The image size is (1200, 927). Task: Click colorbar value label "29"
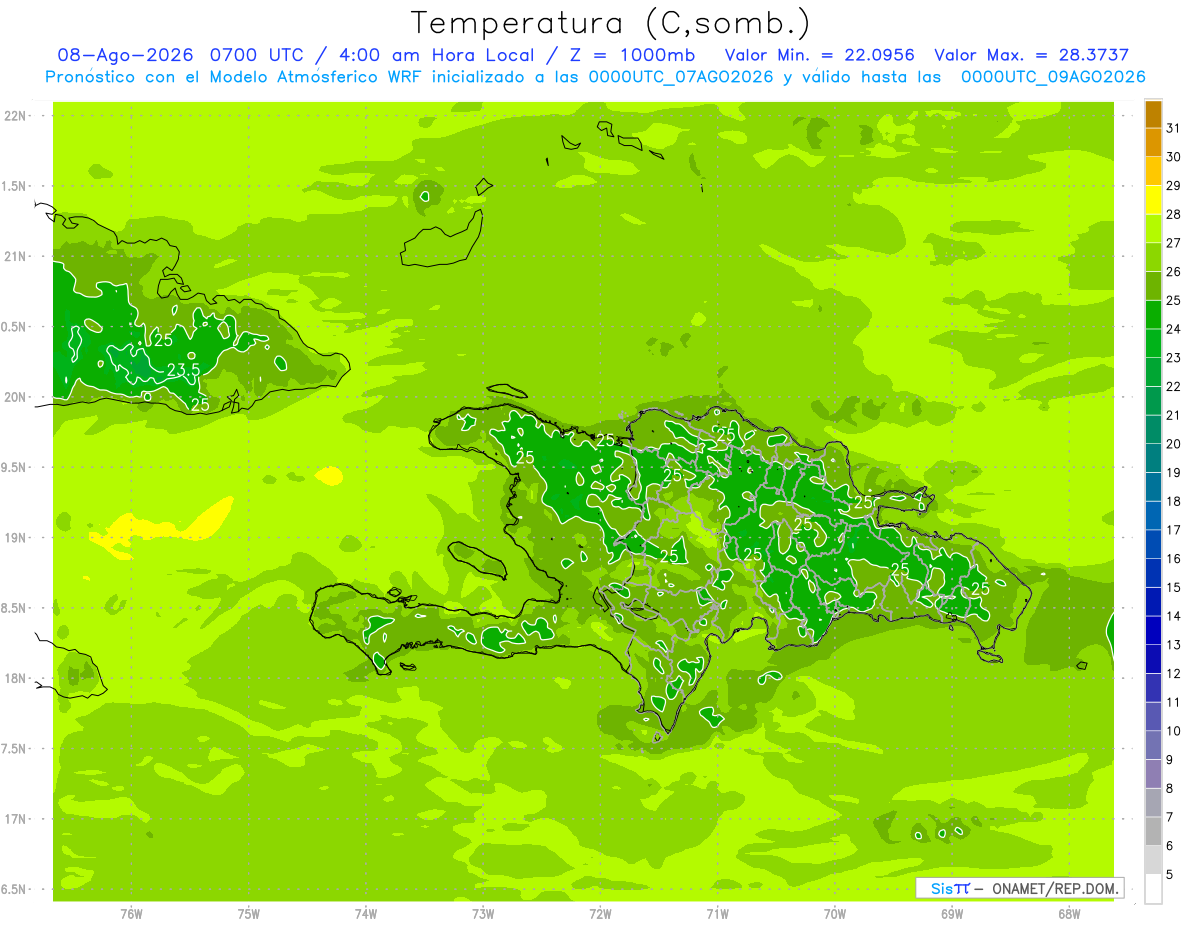point(1173,186)
